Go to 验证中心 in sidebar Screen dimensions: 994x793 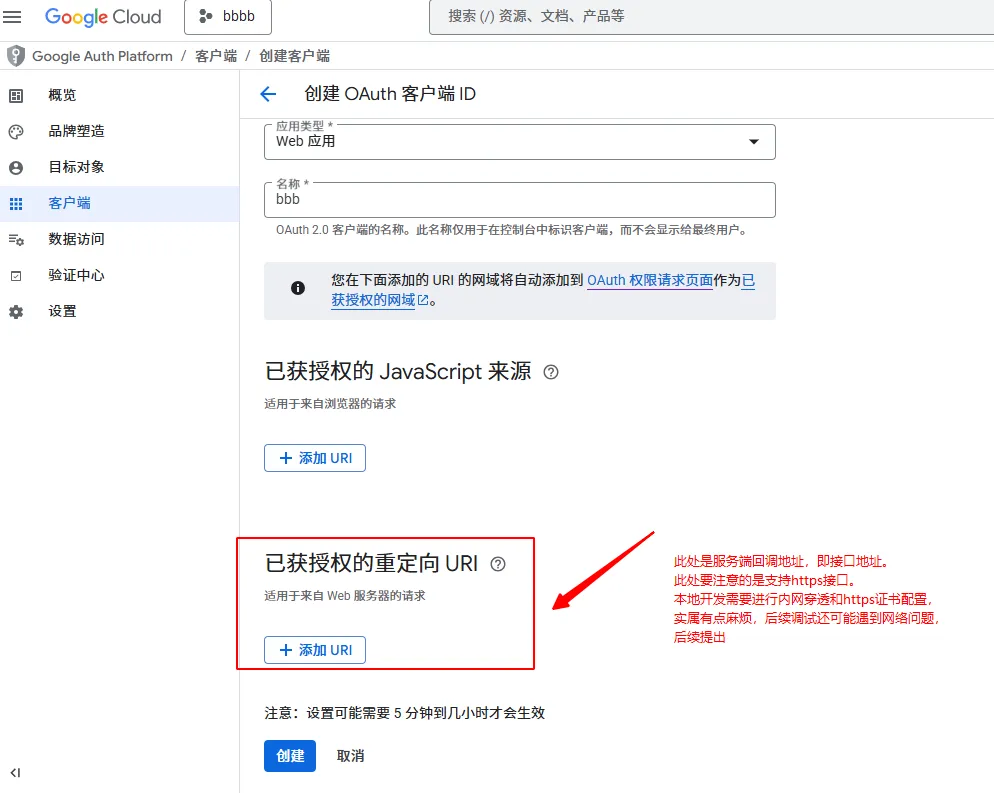76,275
